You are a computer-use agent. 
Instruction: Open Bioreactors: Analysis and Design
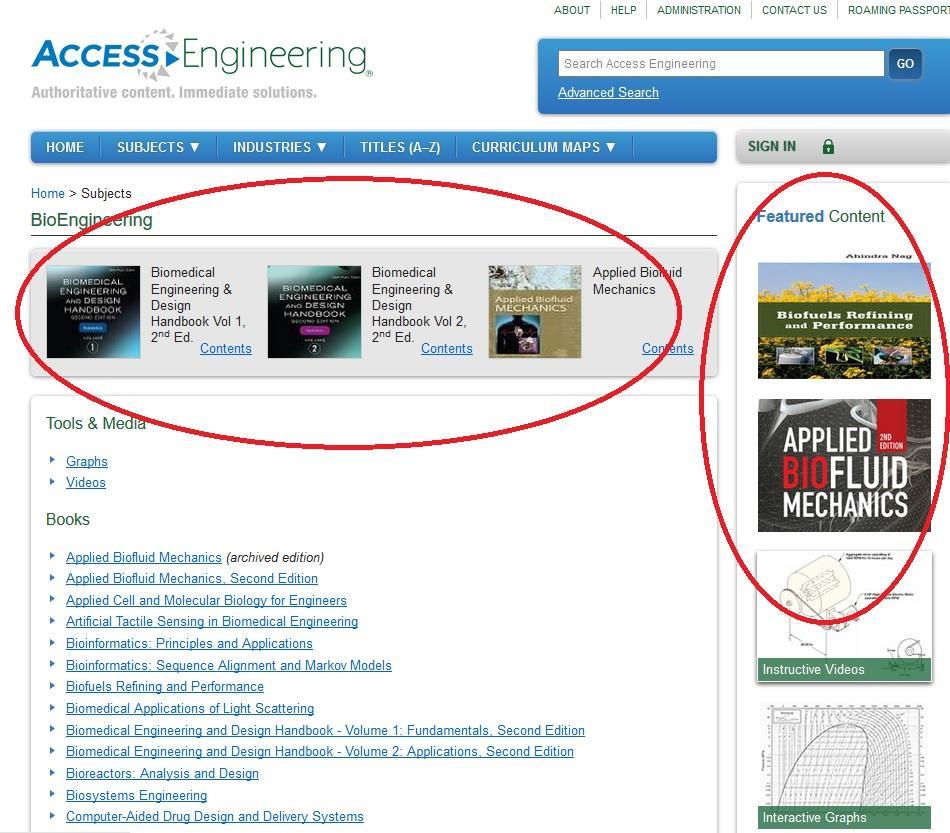coord(162,774)
